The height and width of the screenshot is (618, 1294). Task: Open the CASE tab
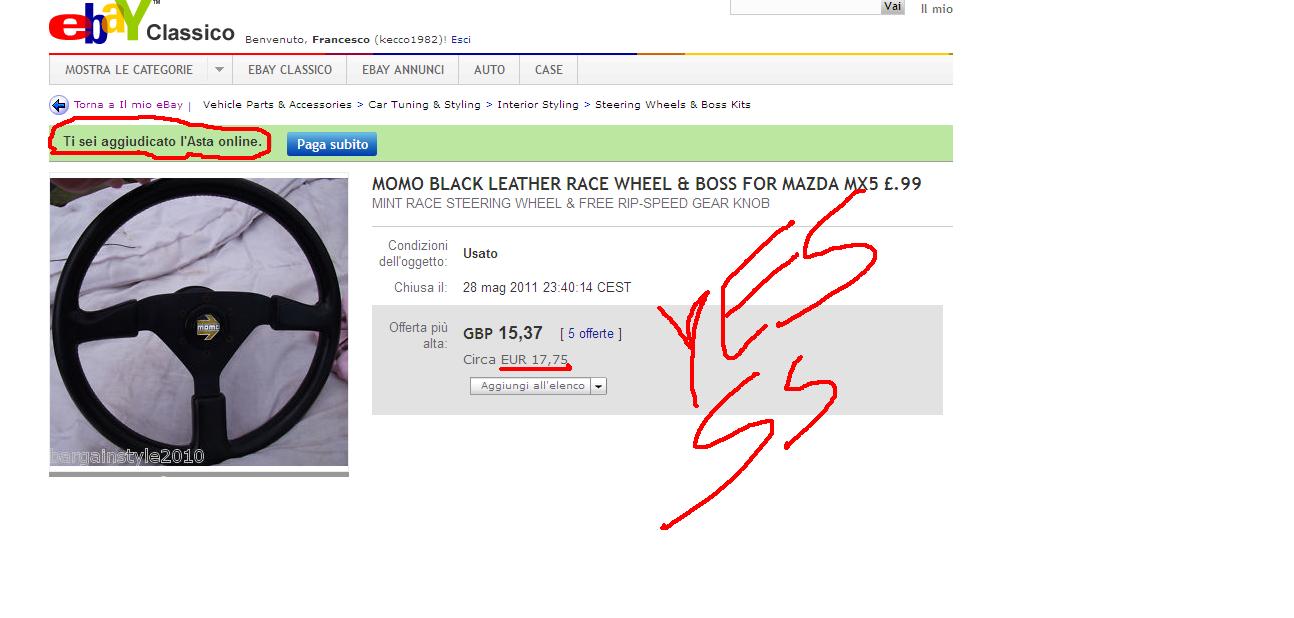tap(549, 70)
